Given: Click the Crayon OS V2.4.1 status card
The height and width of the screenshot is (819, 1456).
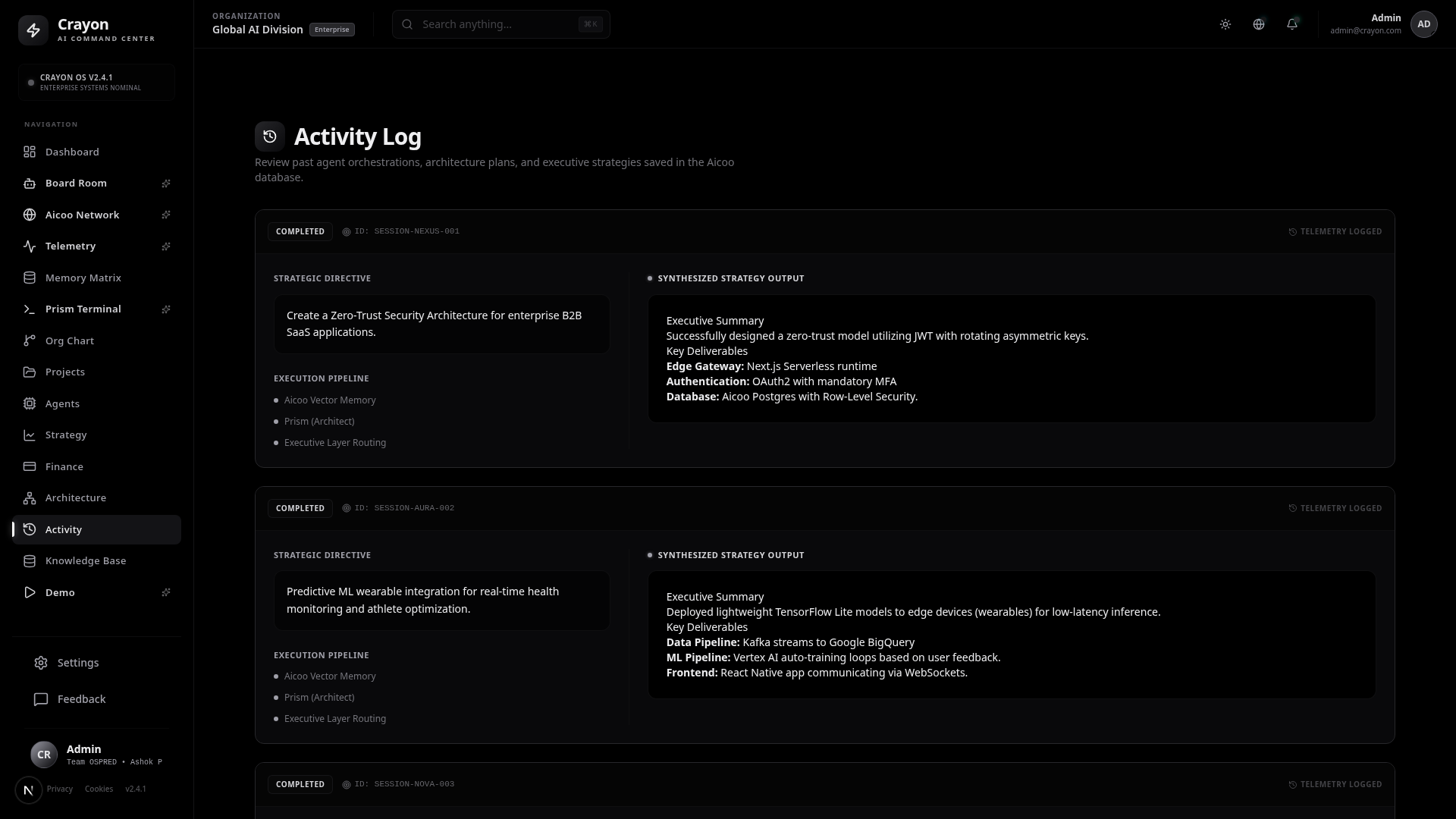Looking at the screenshot, I should tap(96, 82).
